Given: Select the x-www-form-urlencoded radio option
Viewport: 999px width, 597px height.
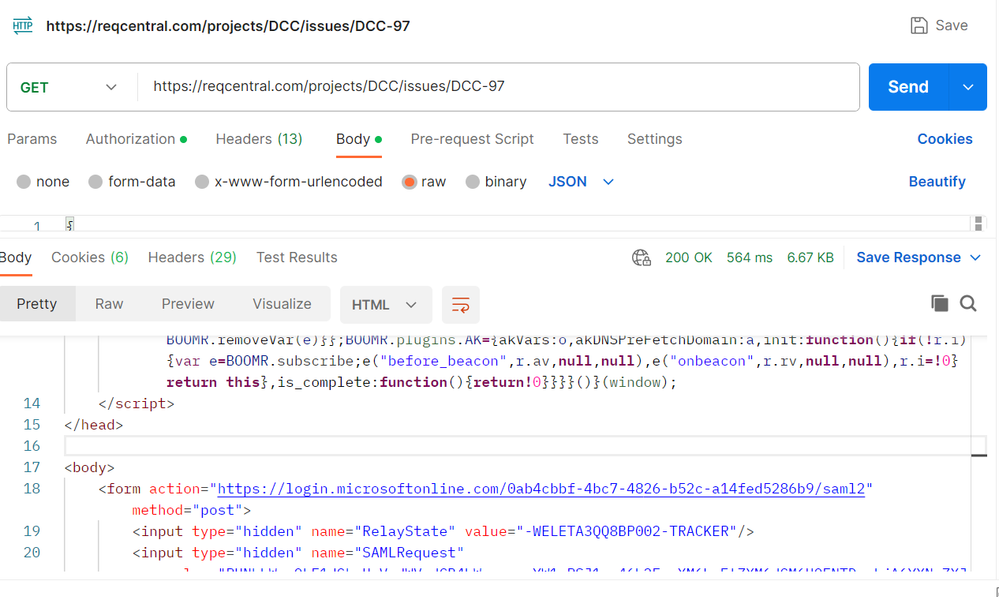Looking at the screenshot, I should [202, 182].
